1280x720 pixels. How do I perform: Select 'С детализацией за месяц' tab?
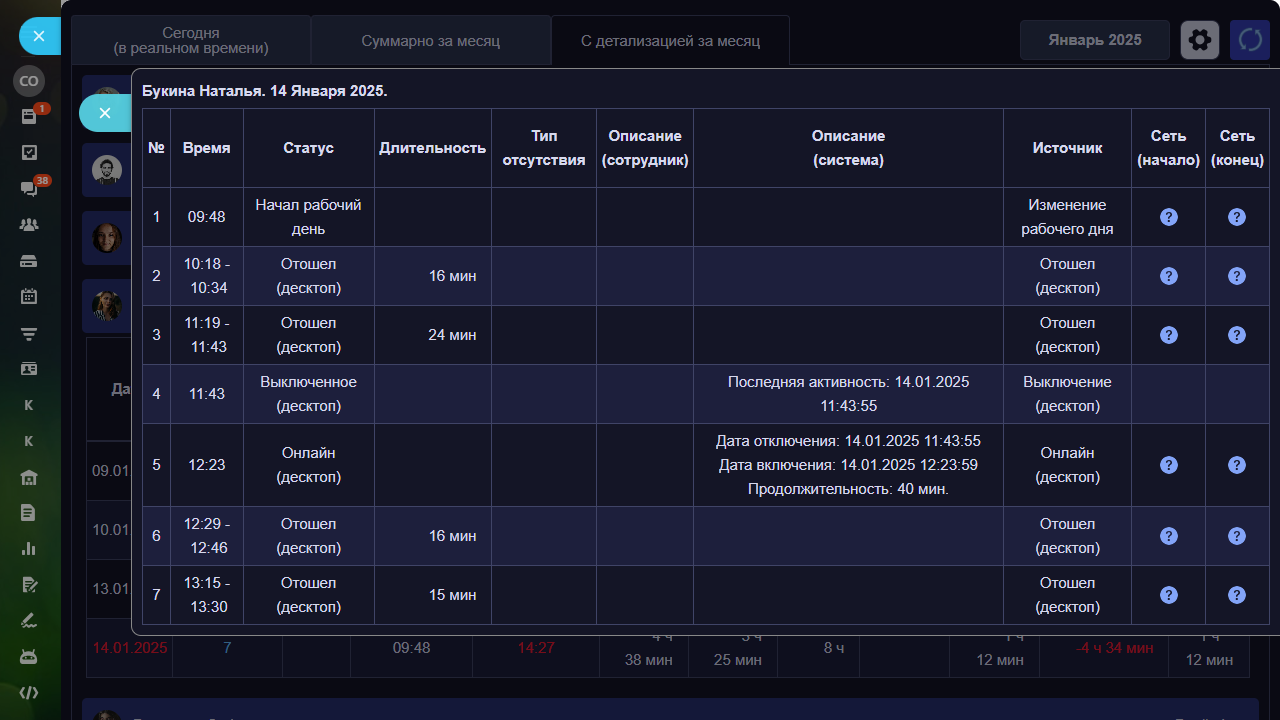670,41
